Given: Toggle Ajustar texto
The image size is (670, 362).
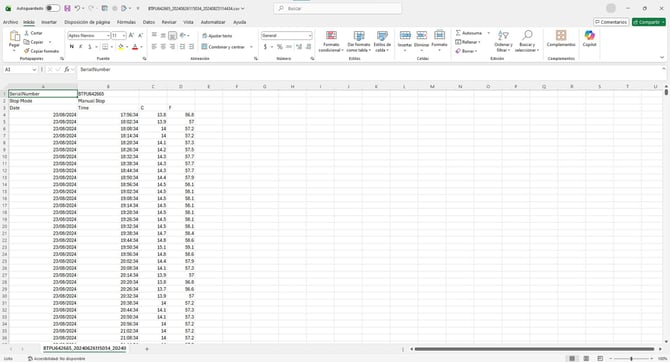Looking at the screenshot, I should click(x=217, y=36).
